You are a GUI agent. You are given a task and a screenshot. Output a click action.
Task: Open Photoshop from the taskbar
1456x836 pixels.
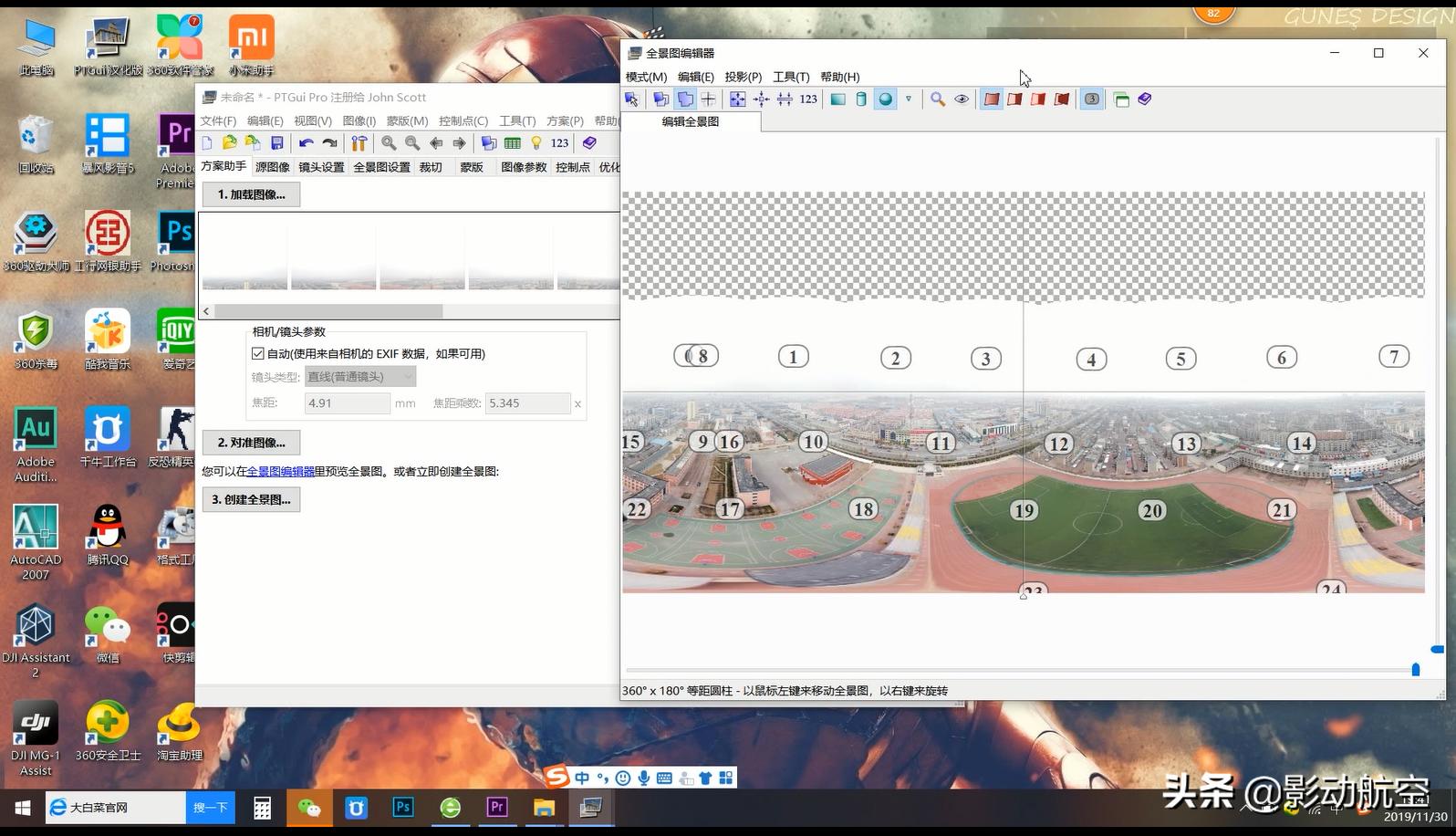click(x=403, y=808)
